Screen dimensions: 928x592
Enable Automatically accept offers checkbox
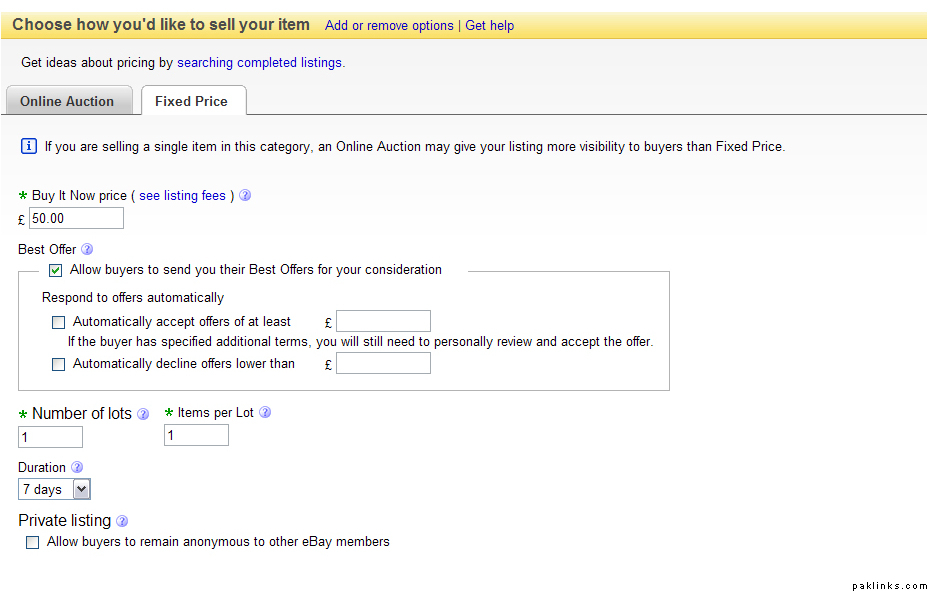pyautogui.click(x=59, y=322)
